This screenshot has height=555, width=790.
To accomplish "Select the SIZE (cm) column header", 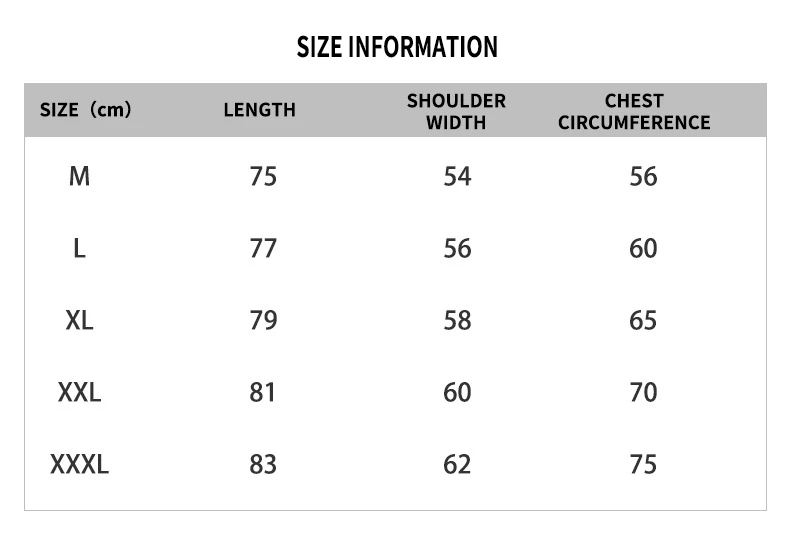I will pos(85,110).
